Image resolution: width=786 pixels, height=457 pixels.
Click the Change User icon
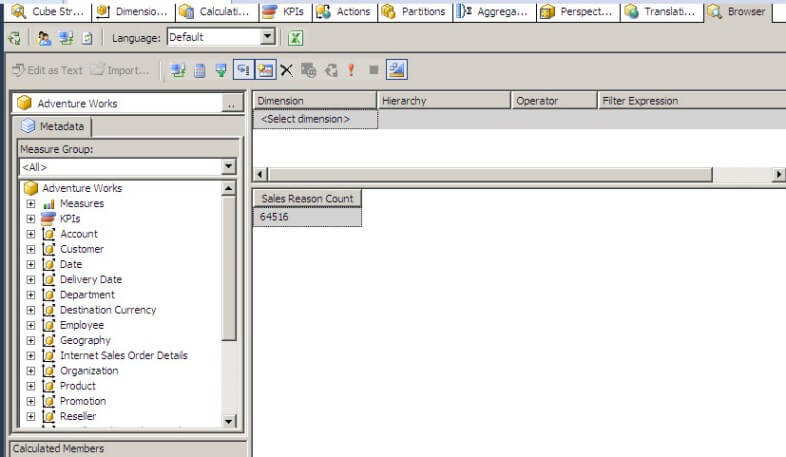tap(44, 38)
